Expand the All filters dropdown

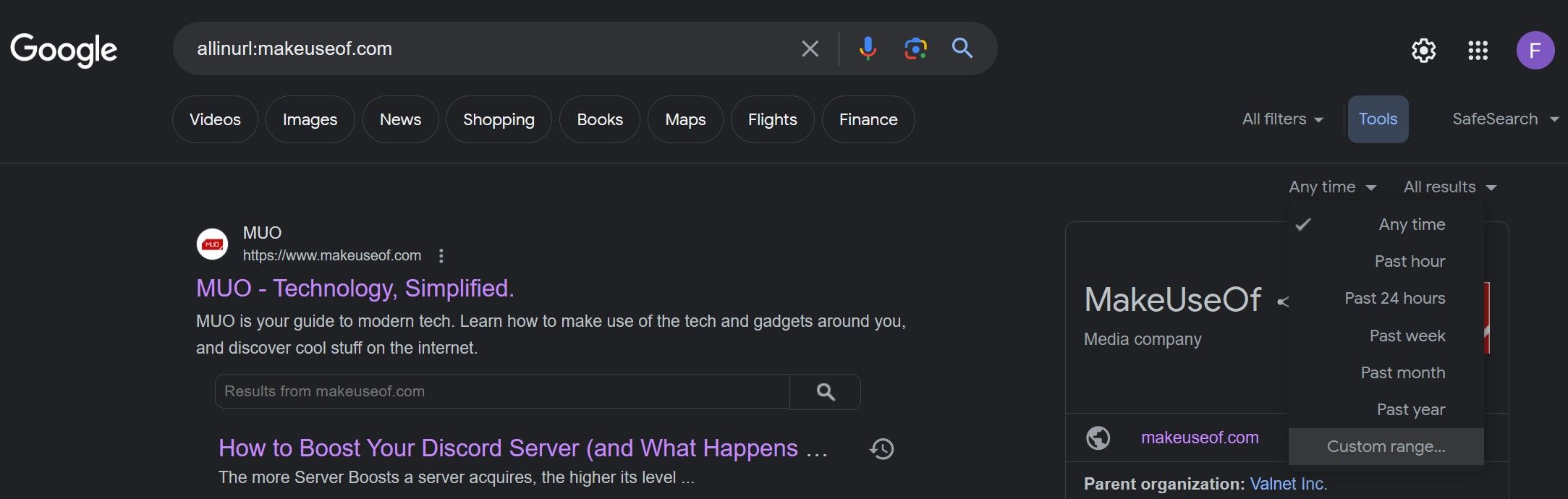[1282, 119]
